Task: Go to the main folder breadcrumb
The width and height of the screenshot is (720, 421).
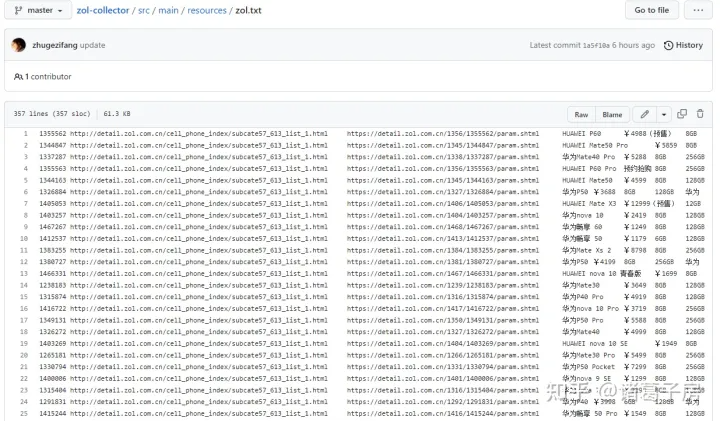Action: (x=168, y=10)
